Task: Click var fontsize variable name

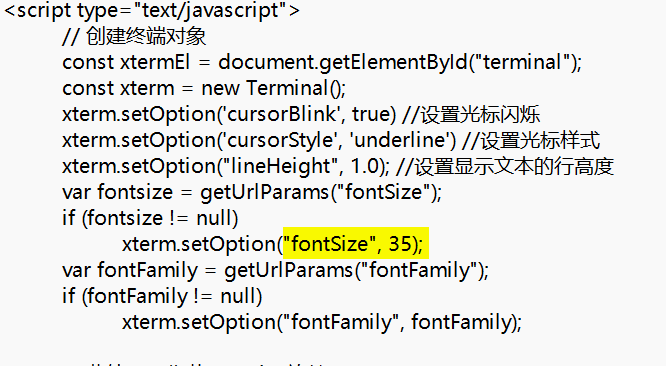Action: tap(135, 192)
